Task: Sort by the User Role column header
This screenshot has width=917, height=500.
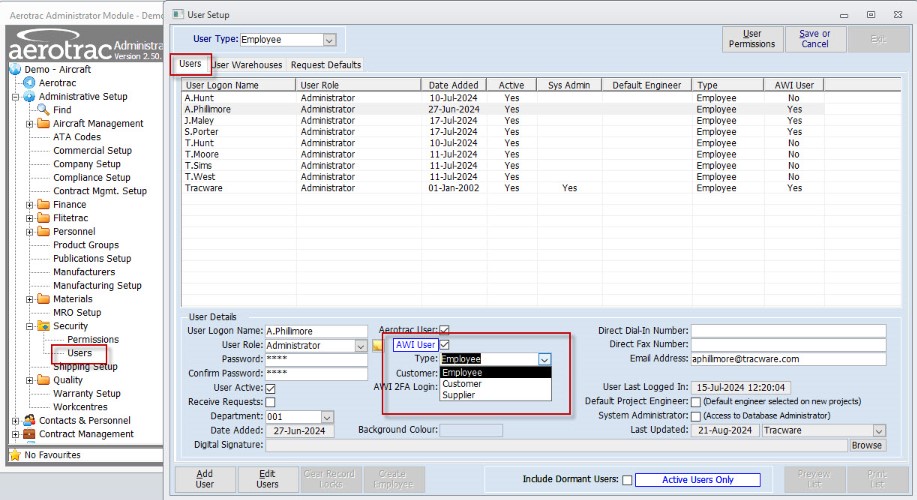Action: click(358, 85)
